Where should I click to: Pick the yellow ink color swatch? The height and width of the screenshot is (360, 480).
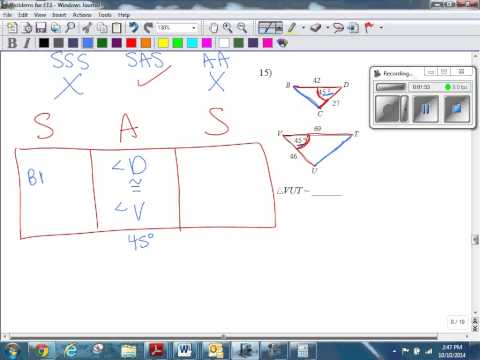(163, 43)
